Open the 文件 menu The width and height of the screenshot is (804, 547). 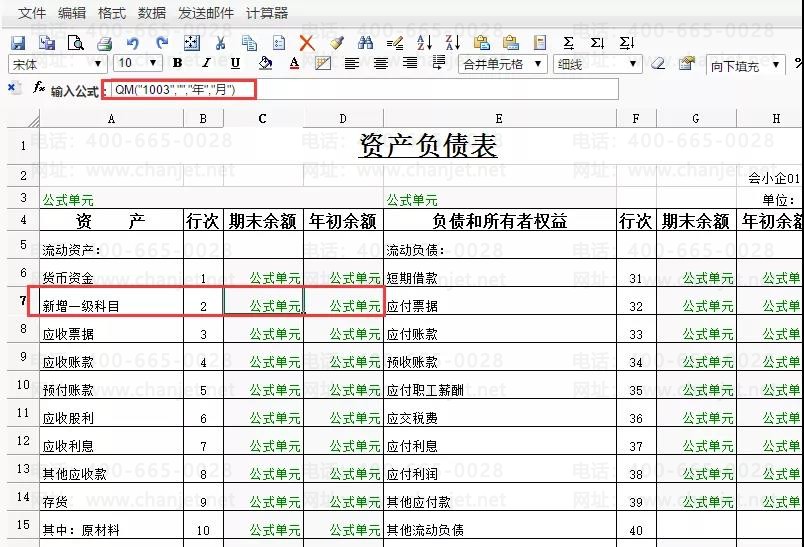[31, 13]
